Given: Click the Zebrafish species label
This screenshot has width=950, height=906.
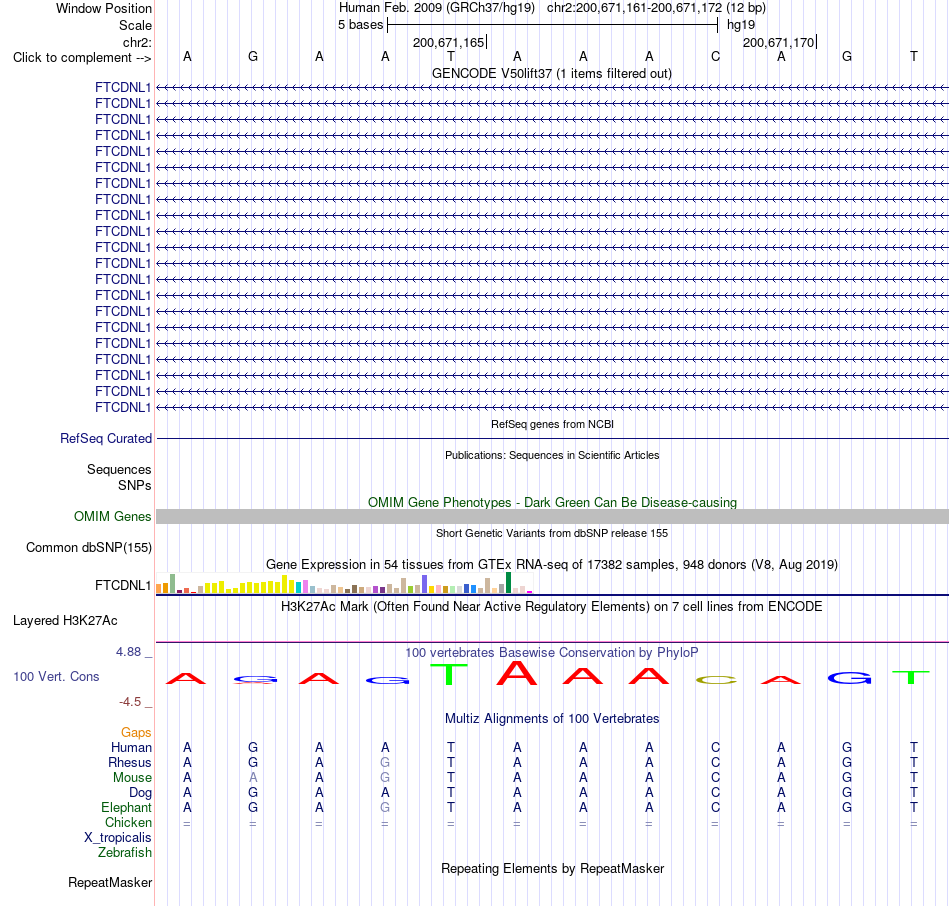Looking at the screenshot, I should (125, 853).
